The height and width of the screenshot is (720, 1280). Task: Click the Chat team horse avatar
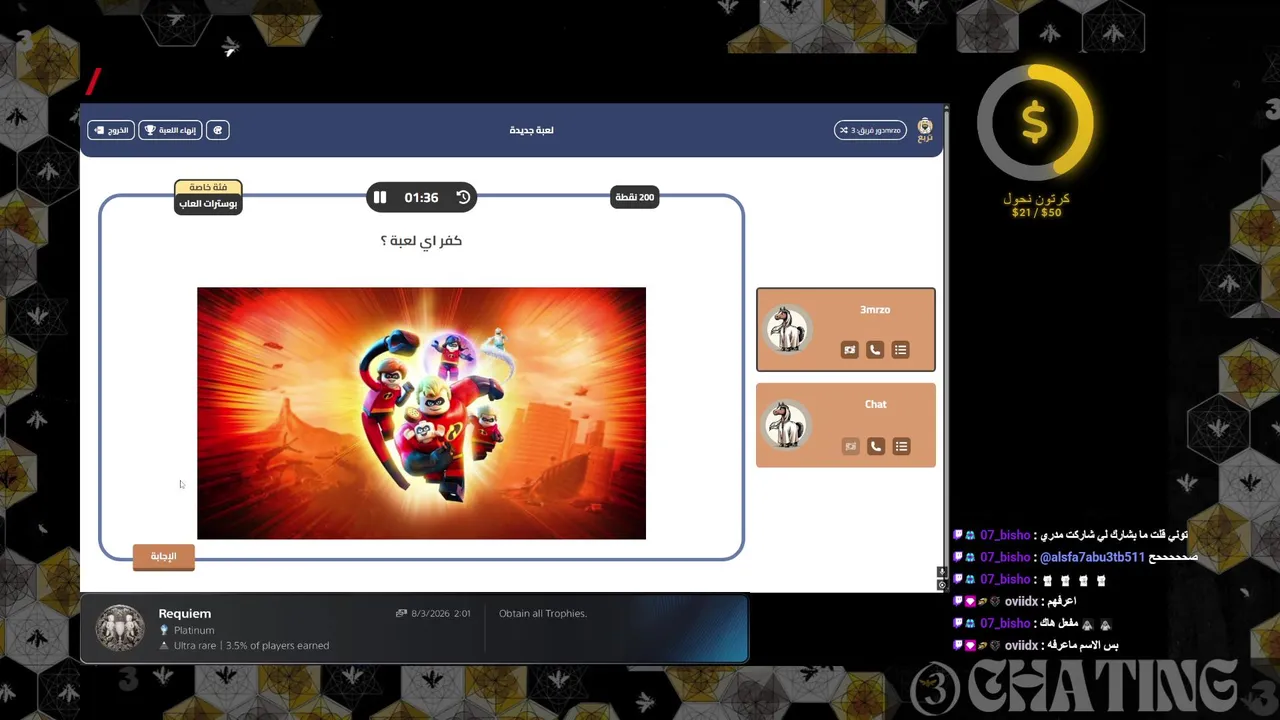pos(787,425)
